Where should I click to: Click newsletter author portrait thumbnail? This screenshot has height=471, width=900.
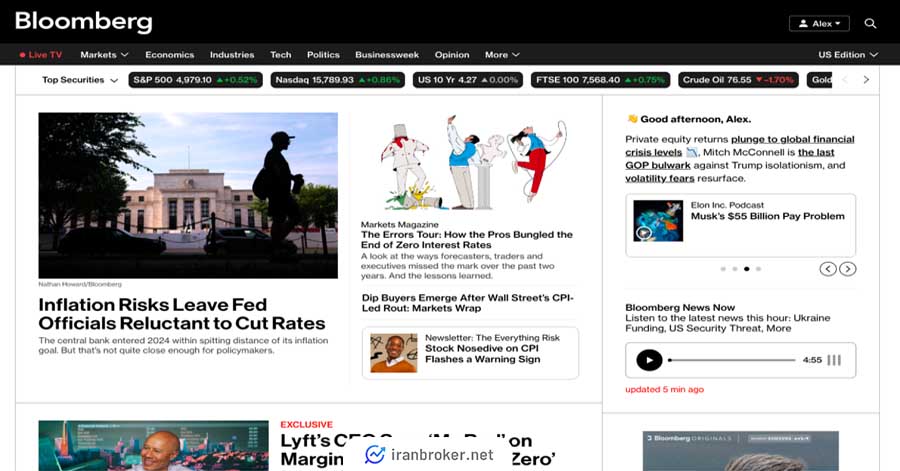click(394, 353)
